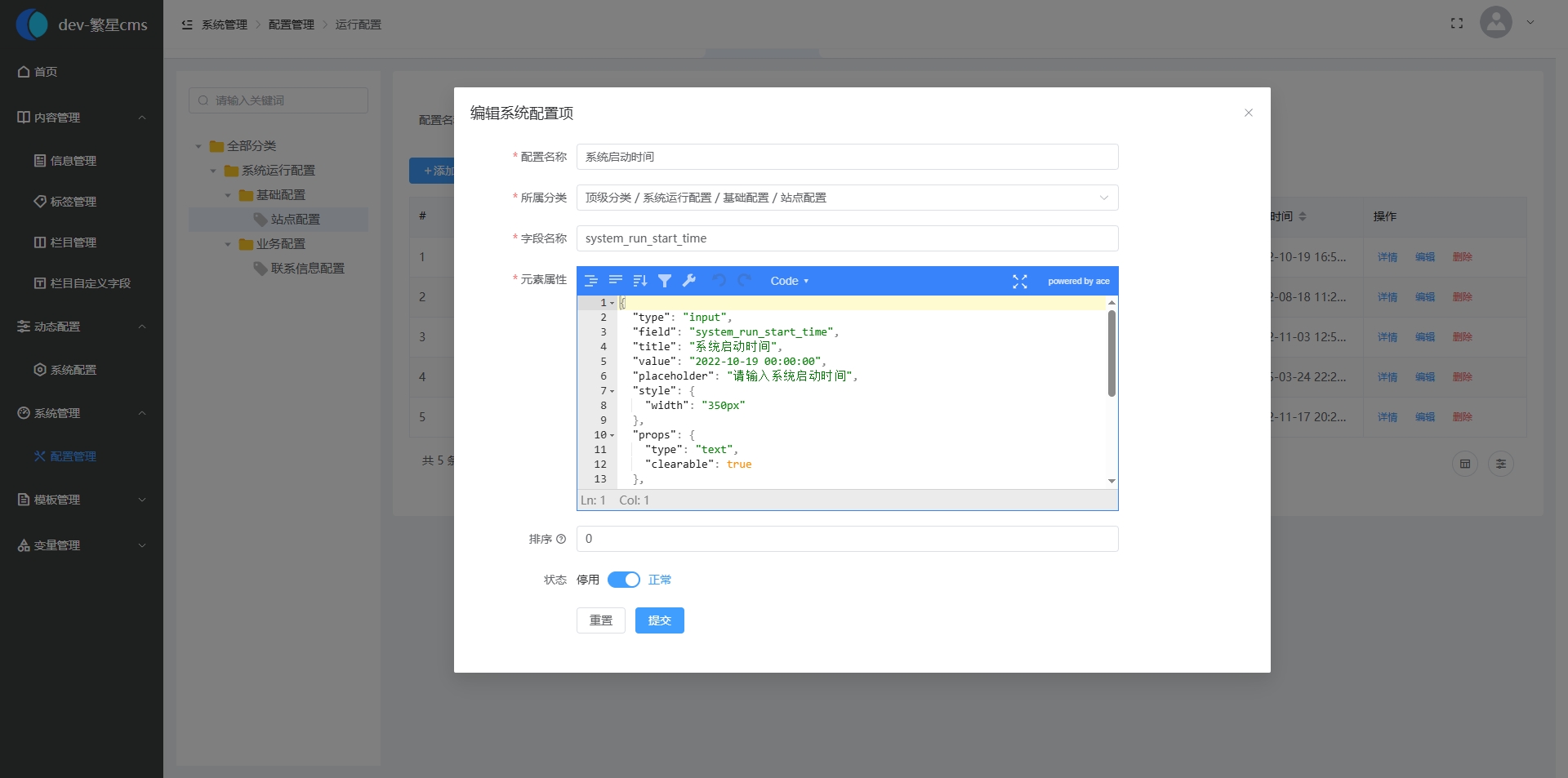The image size is (1568, 778).
Task: Click the format JSON icon in editor toolbar
Action: (591, 281)
